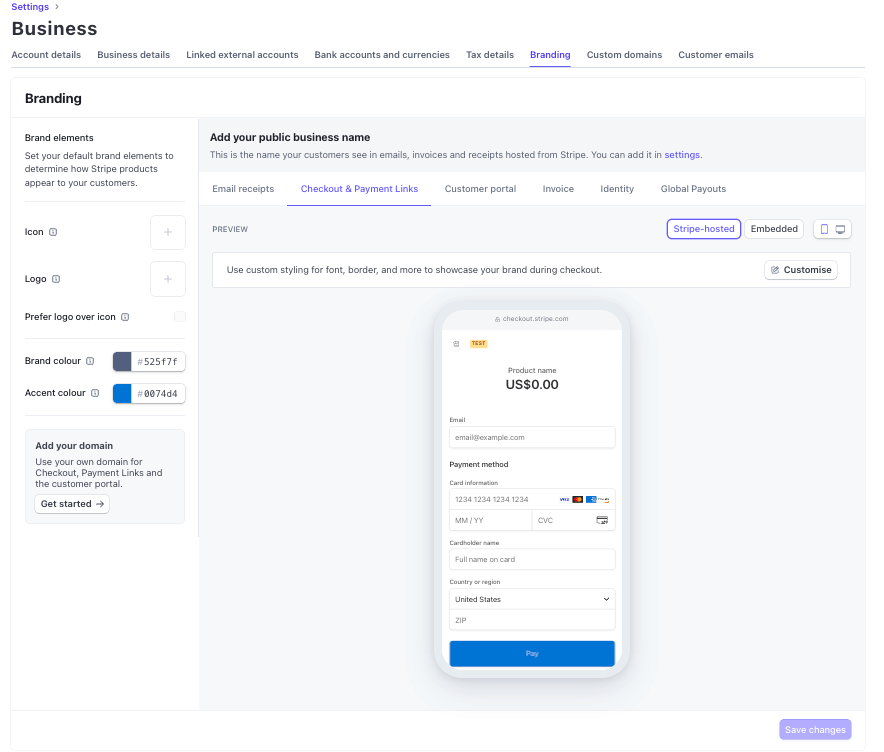This screenshot has width=884, height=752.
Task: Open the Tax details tab
Action: [x=490, y=55]
